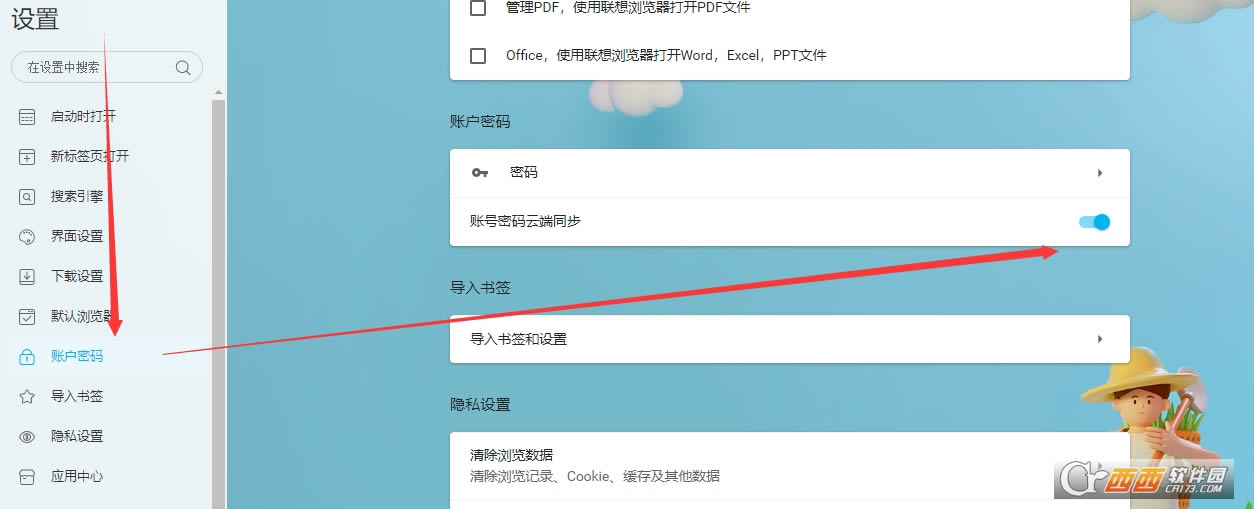Click the import bookmarks star icon
This screenshot has width=1254, height=509.
[x=28, y=397]
